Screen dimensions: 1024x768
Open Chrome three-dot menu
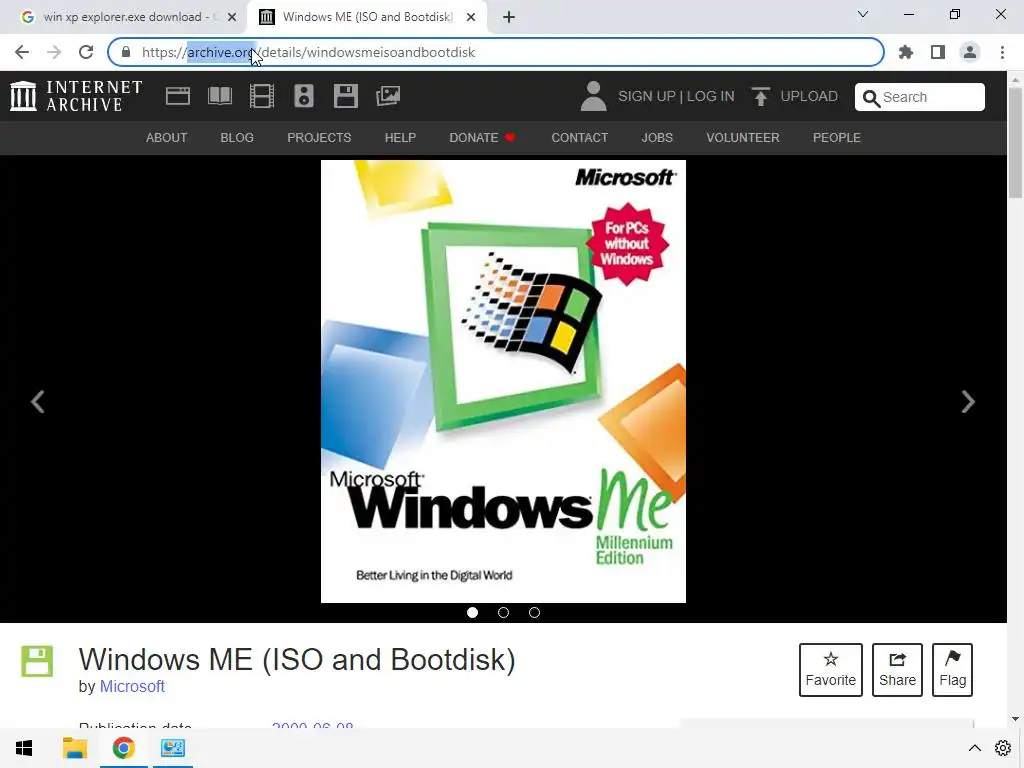[x=1002, y=52]
